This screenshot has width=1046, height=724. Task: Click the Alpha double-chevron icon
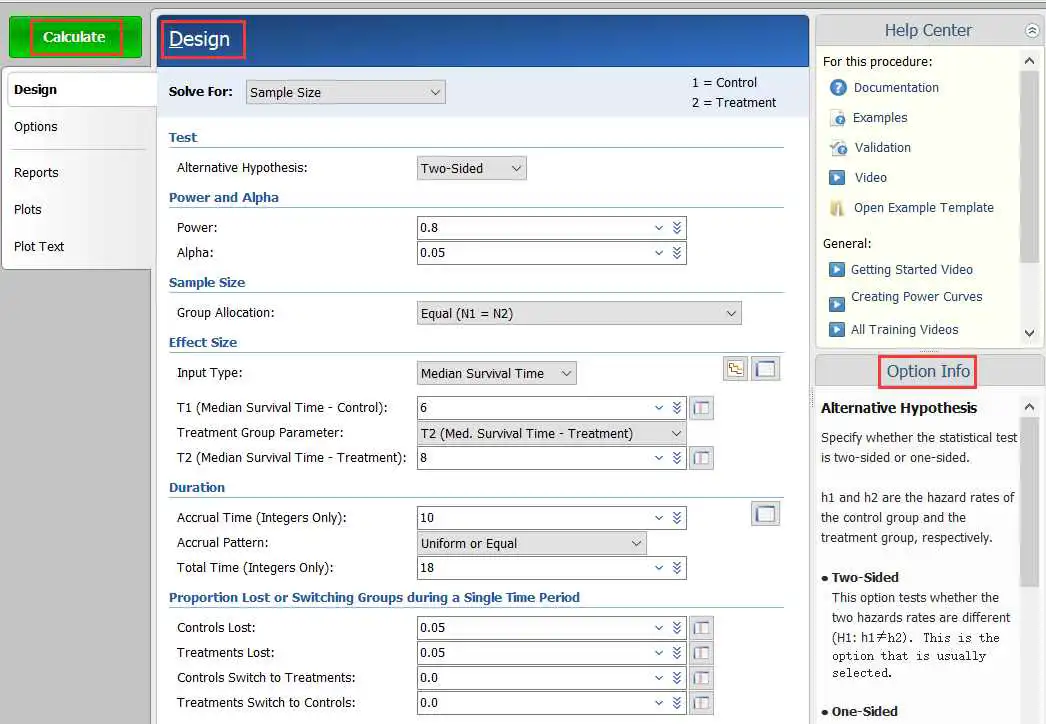click(x=677, y=253)
